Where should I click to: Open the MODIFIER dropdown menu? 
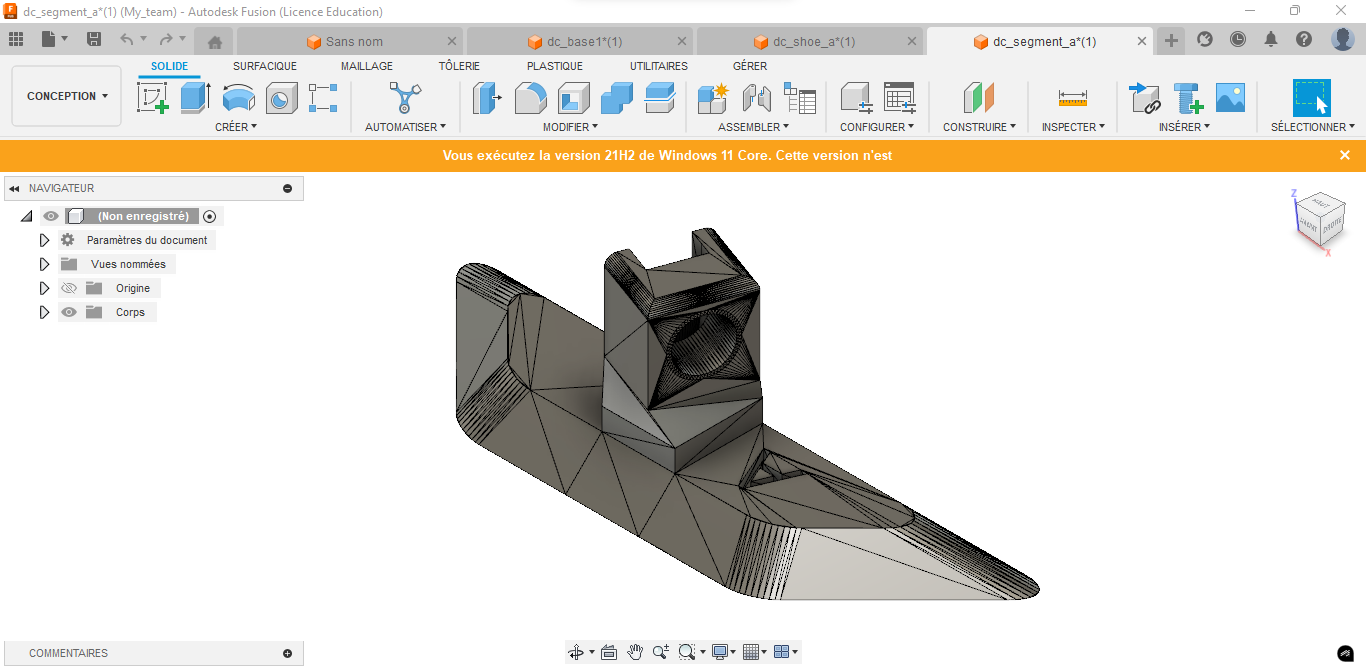coord(570,127)
